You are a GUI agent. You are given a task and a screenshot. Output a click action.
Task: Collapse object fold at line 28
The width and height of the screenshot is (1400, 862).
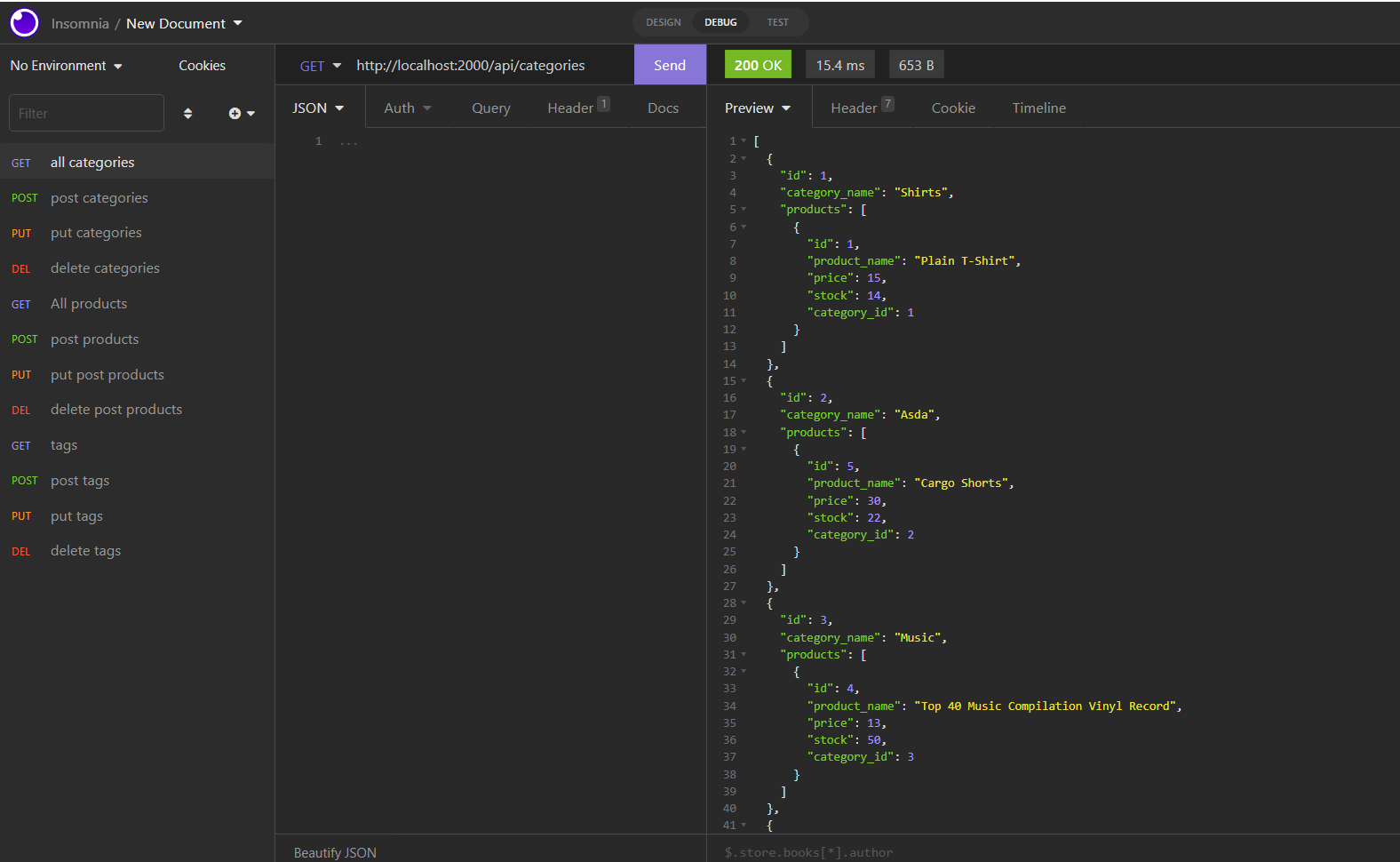pyautogui.click(x=744, y=603)
